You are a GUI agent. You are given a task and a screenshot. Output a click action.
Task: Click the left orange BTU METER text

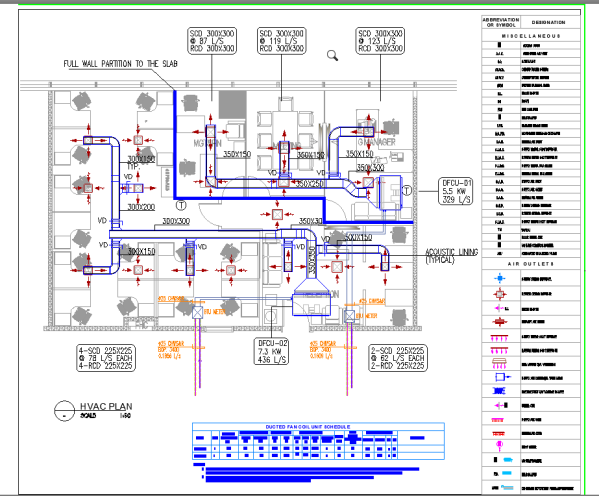(215, 312)
